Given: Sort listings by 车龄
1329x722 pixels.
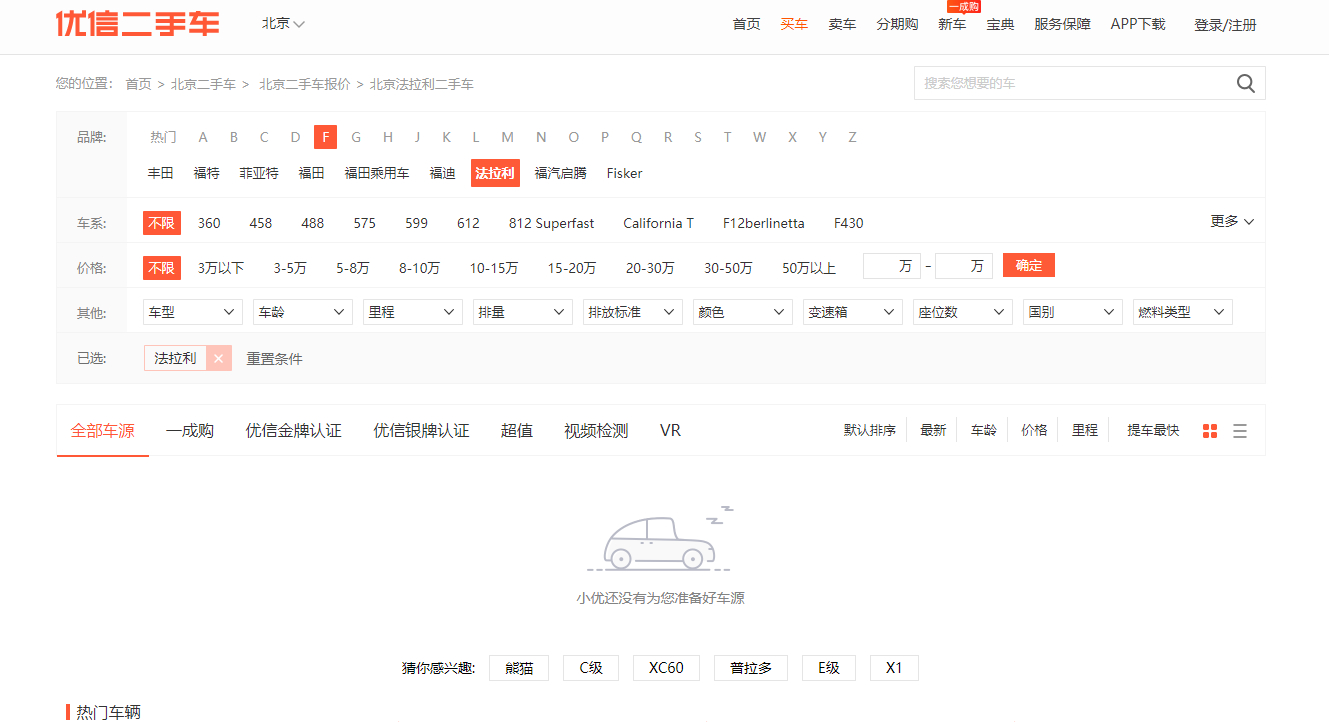Looking at the screenshot, I should tap(984, 430).
